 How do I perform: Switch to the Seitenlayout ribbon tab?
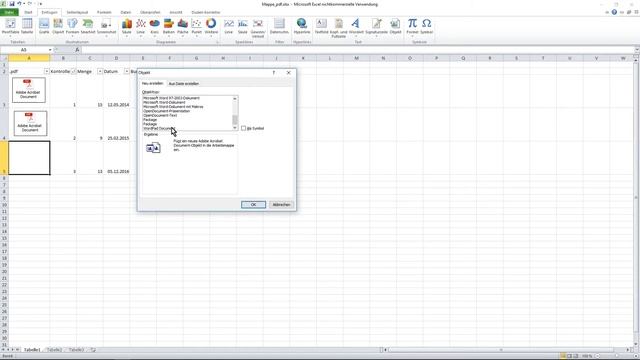77,12
